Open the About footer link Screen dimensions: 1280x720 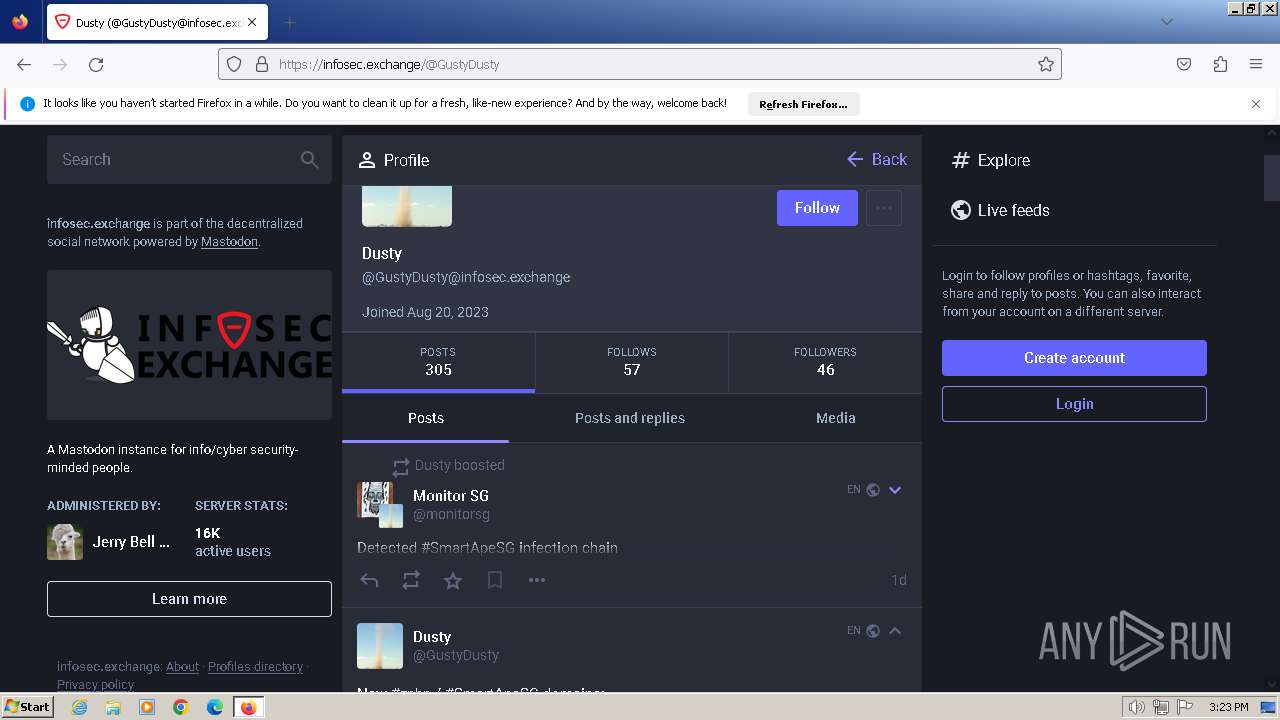pos(182,667)
